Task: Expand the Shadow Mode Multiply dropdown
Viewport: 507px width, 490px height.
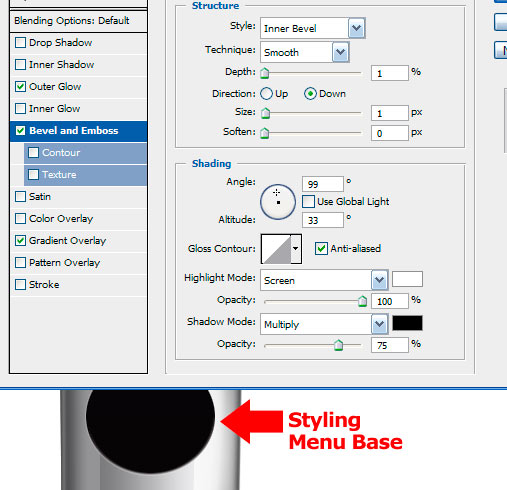Action: [x=324, y=324]
